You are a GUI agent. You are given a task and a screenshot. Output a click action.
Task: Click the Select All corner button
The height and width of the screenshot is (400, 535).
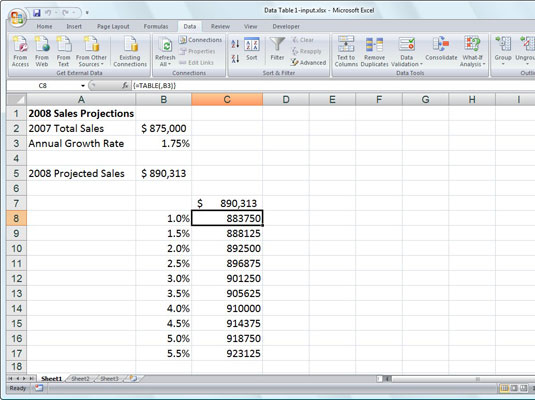[17, 99]
